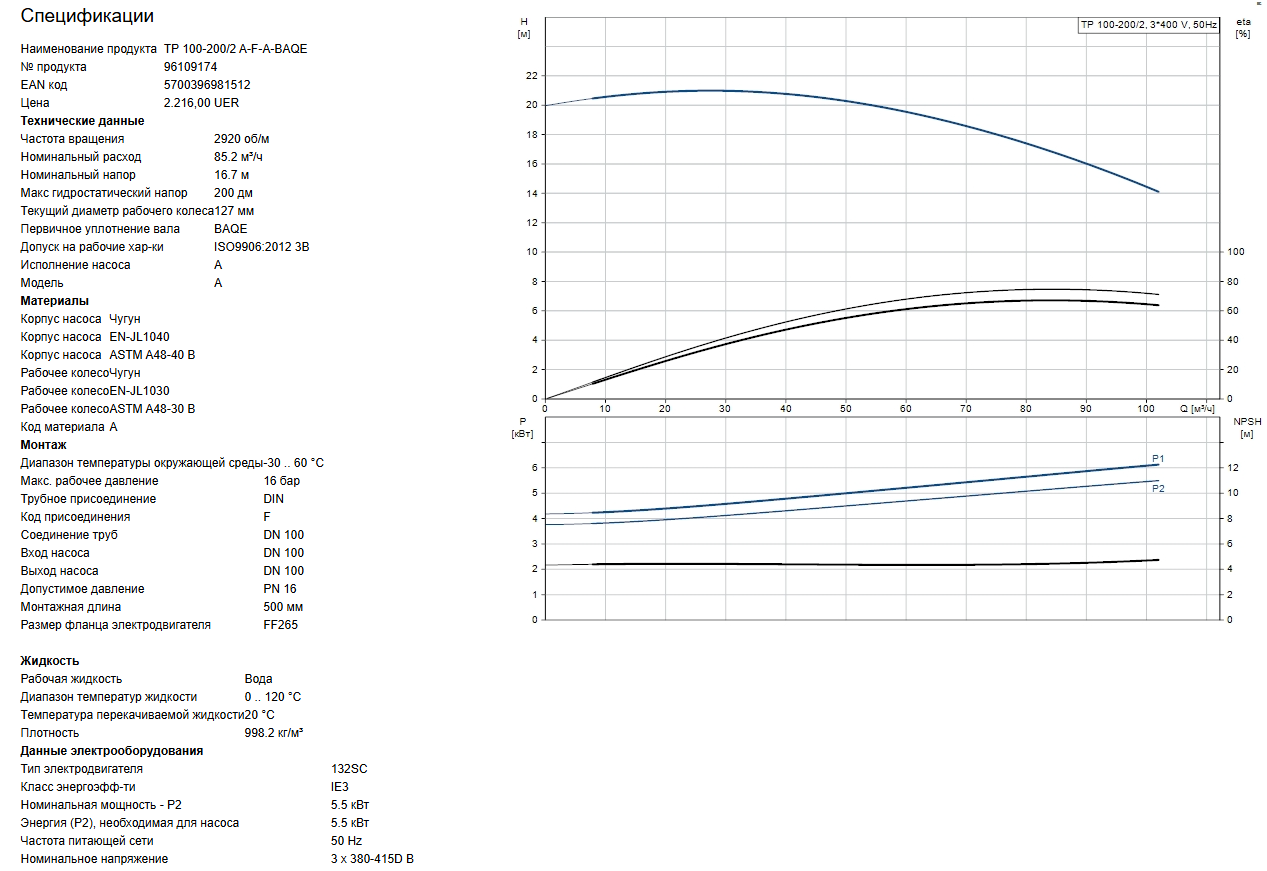Click fluid temperature range "0 .. 120 °C"
The width and height of the screenshot is (1267, 871).
coord(273,697)
